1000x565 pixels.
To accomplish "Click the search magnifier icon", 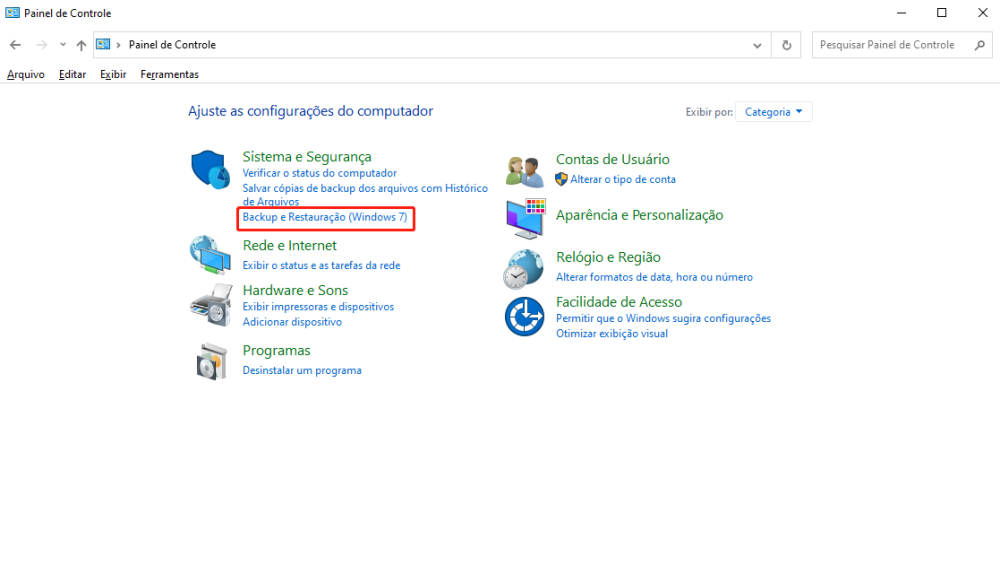I will pyautogui.click(x=980, y=45).
